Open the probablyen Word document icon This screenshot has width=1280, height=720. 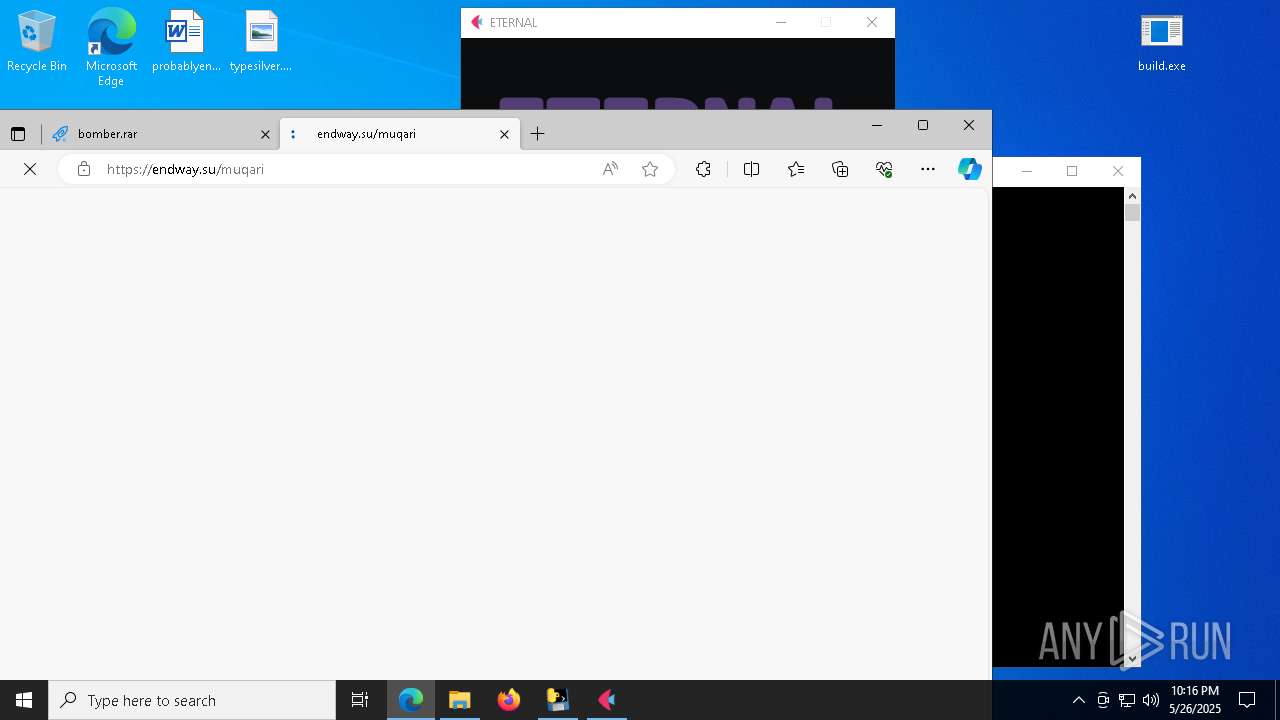186,42
